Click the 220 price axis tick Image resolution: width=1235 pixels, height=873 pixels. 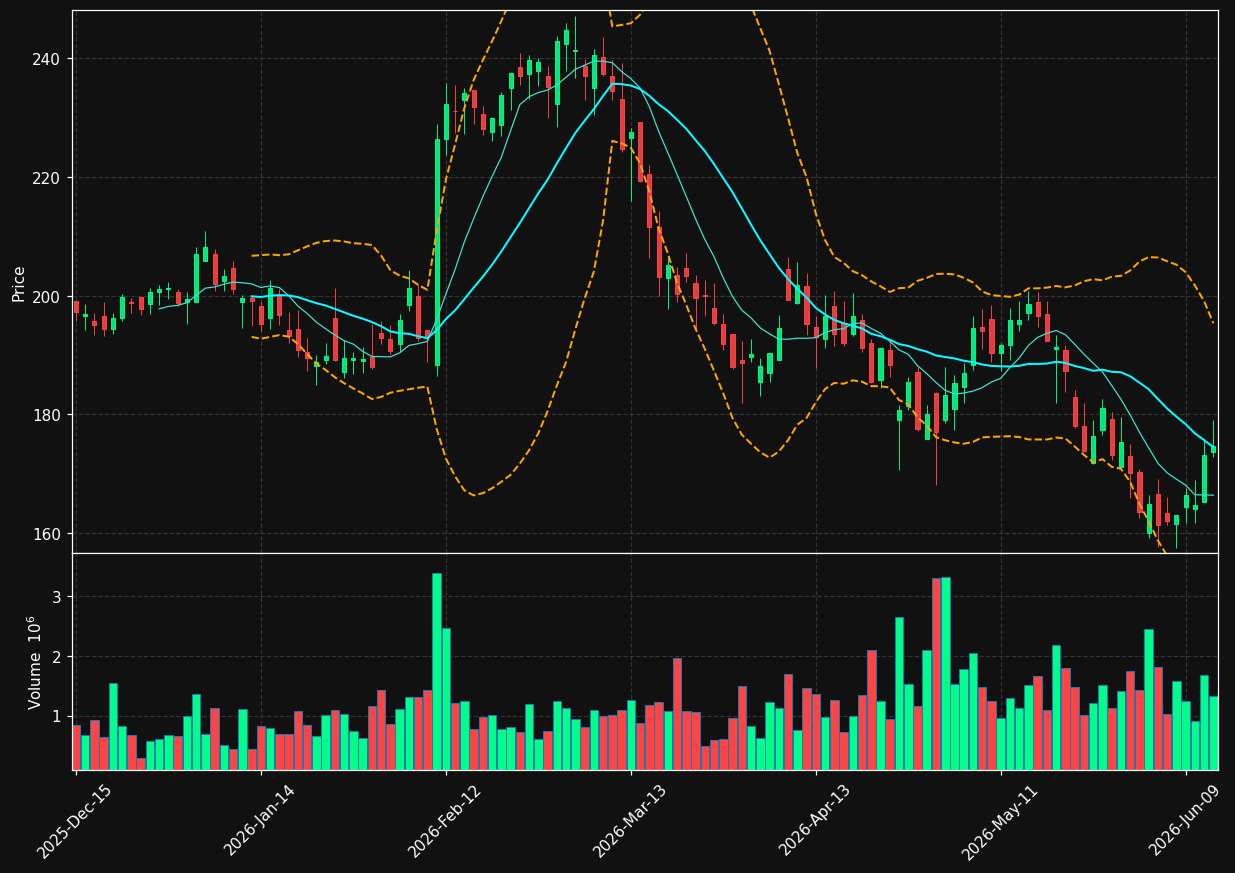point(46,178)
